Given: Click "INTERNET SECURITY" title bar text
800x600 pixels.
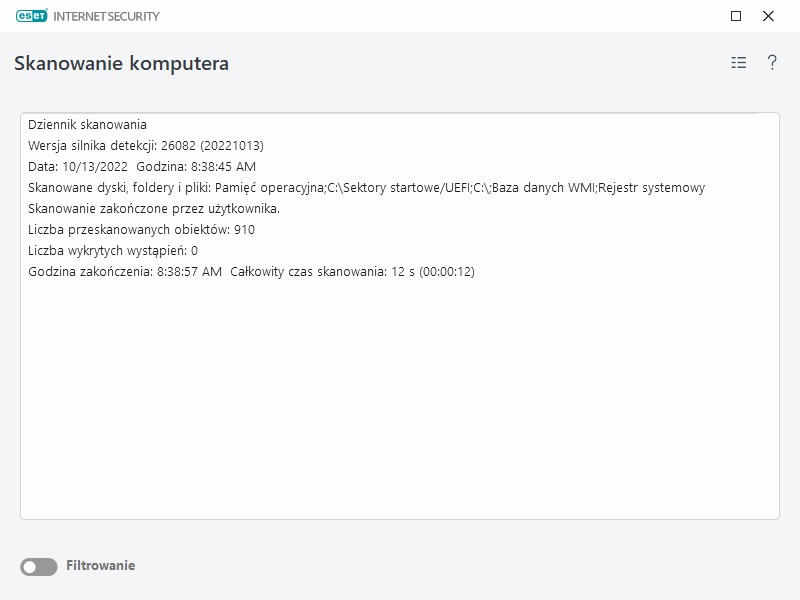Looking at the screenshot, I should click(x=109, y=16).
